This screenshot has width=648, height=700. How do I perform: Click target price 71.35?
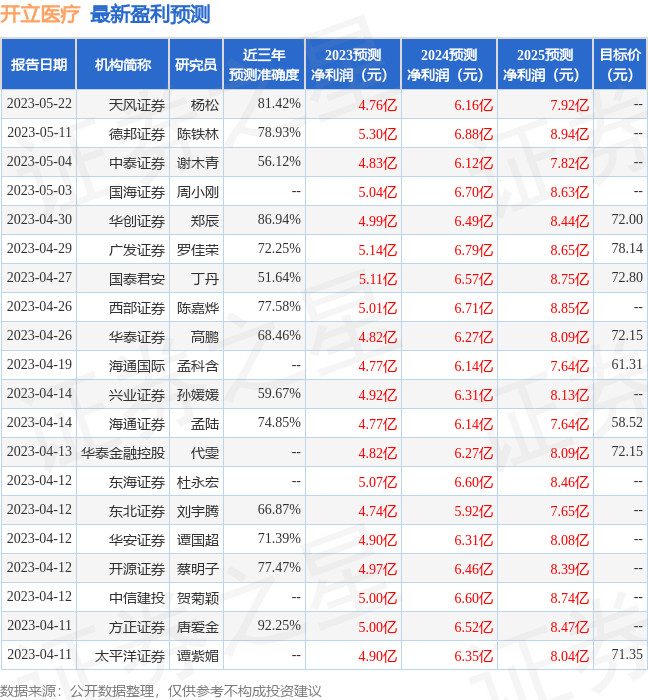627,654
